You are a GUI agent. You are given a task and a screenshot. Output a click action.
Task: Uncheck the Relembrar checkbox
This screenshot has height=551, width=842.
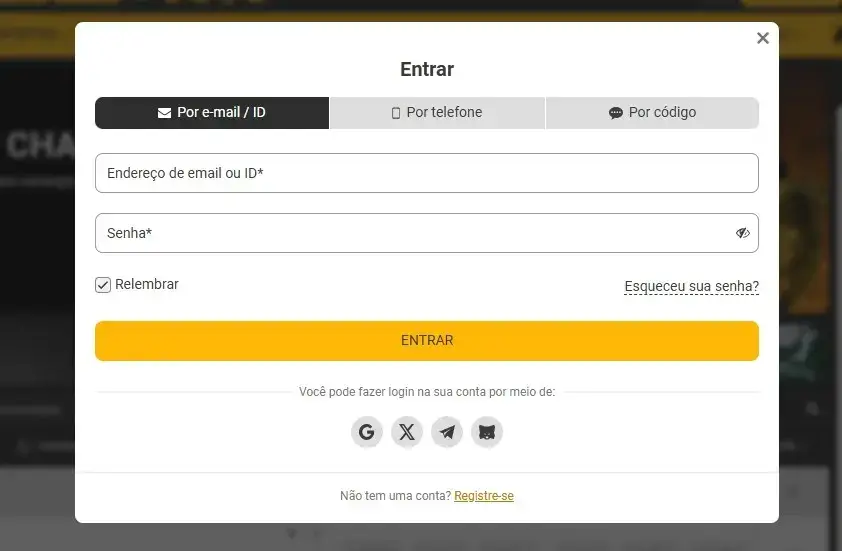click(103, 285)
